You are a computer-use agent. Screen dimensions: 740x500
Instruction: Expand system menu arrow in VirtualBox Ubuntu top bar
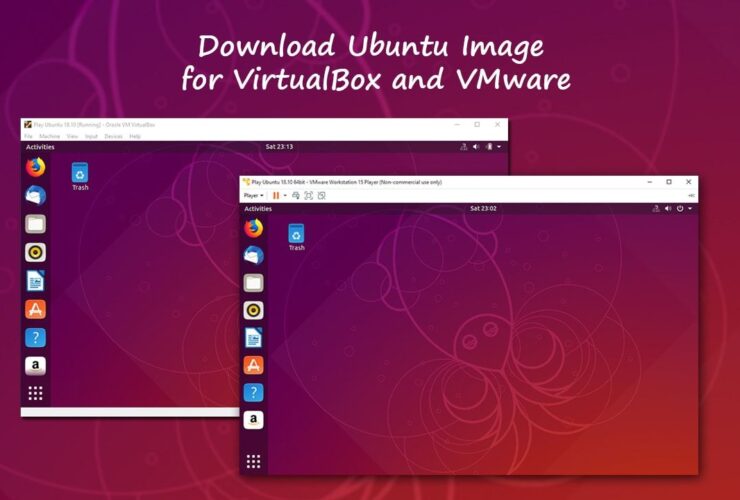tap(499, 147)
